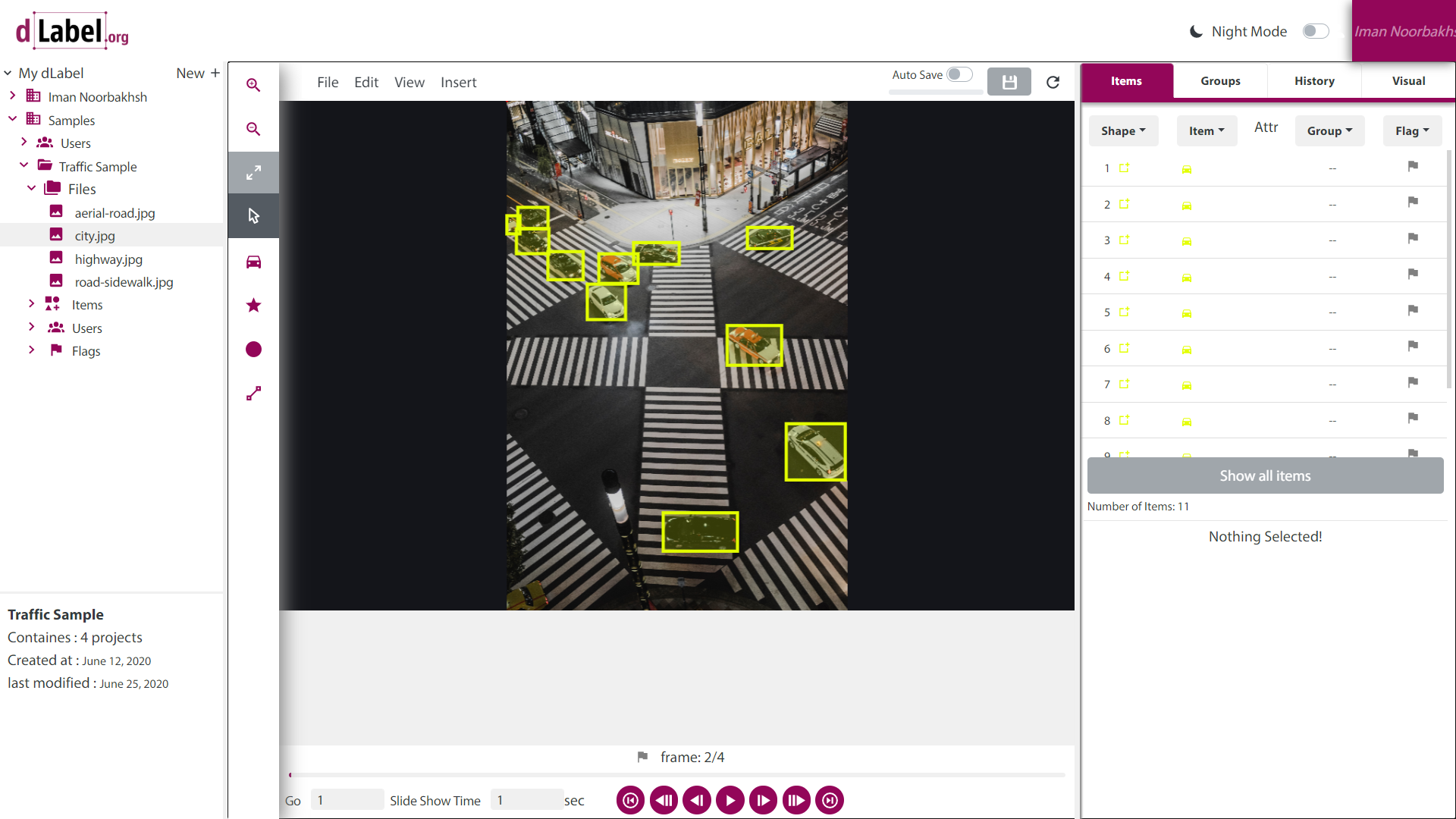Click the fullscreen expand arrows icon
This screenshot has height=819, width=1456.
pos(253,173)
